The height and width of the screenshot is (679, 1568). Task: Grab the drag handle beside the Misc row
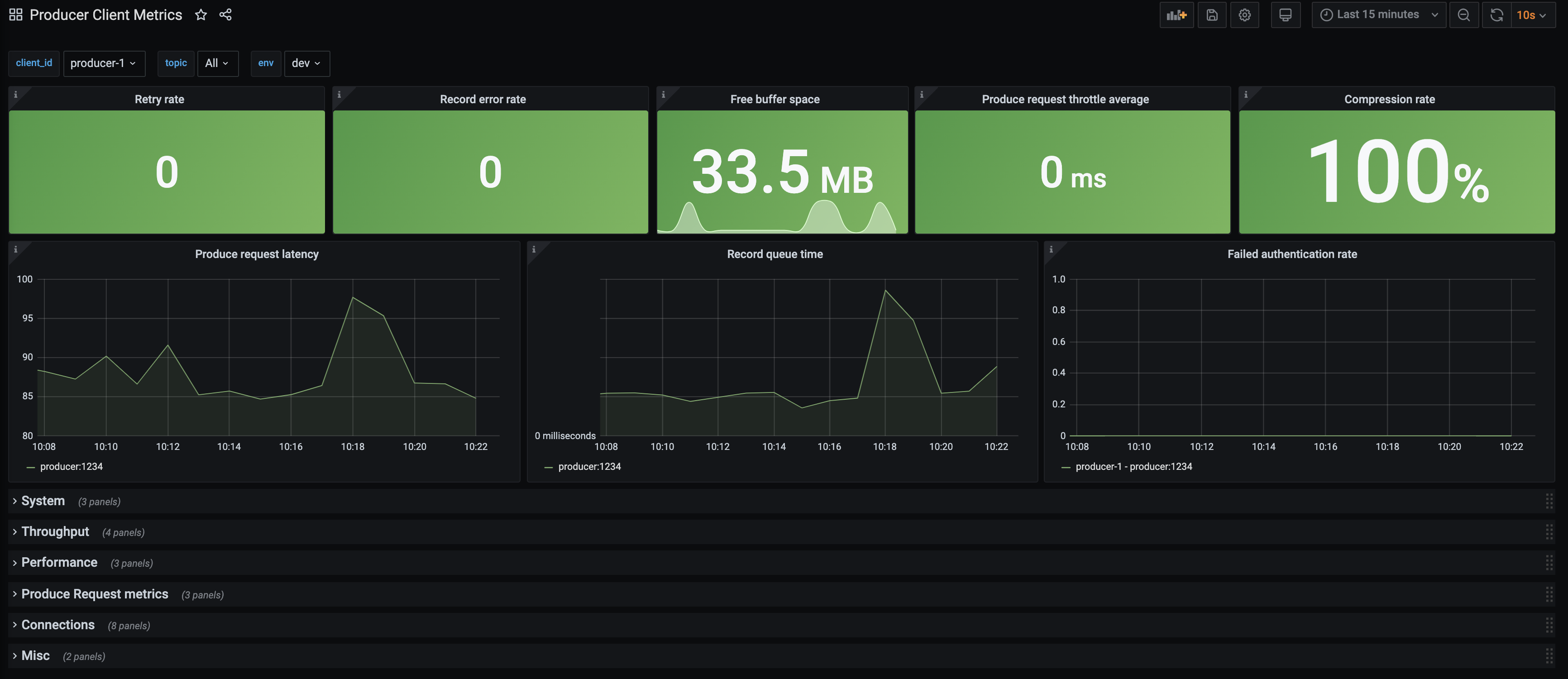tap(1550, 656)
